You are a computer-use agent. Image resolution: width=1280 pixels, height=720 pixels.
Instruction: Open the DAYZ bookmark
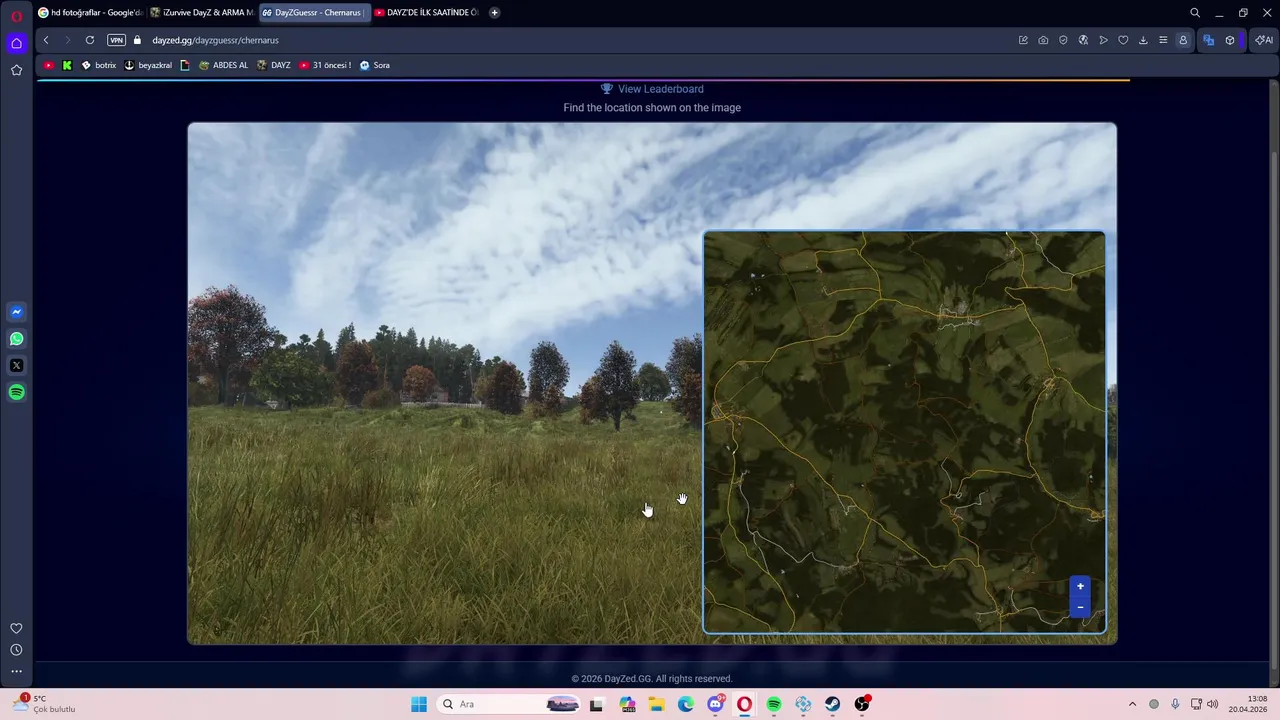pos(273,65)
